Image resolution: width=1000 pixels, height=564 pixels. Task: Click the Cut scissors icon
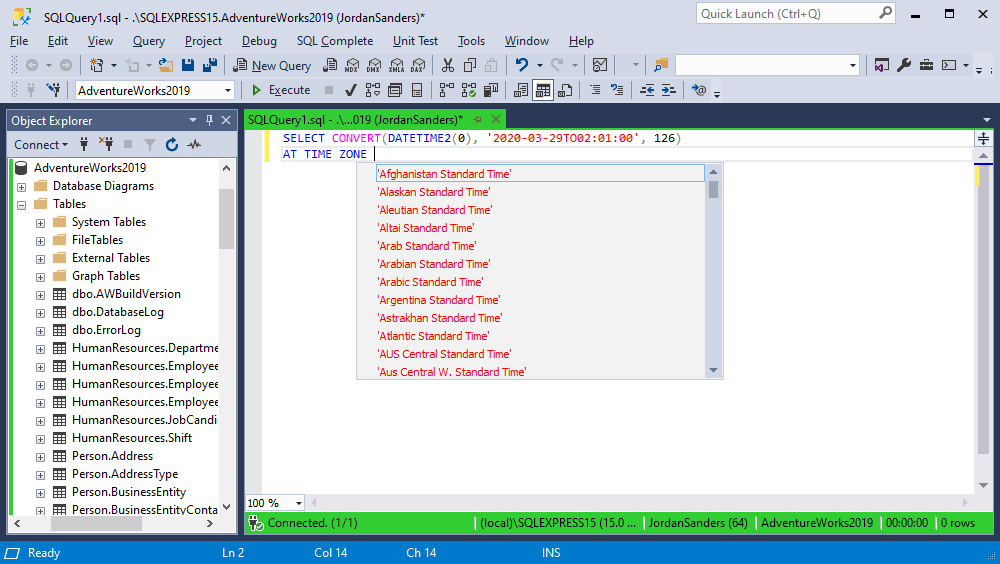[448, 65]
